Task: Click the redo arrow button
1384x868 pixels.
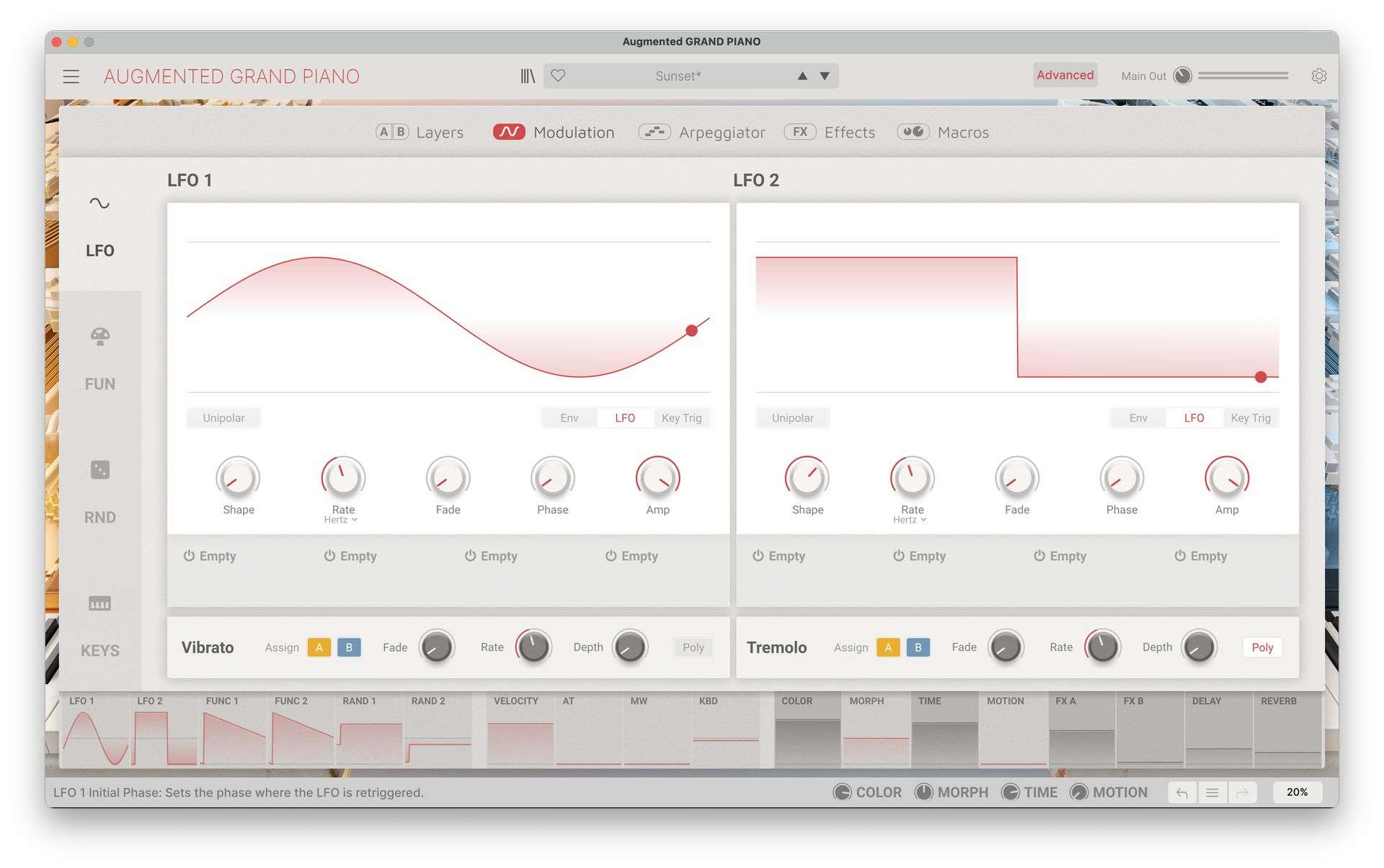Action: click(1243, 793)
